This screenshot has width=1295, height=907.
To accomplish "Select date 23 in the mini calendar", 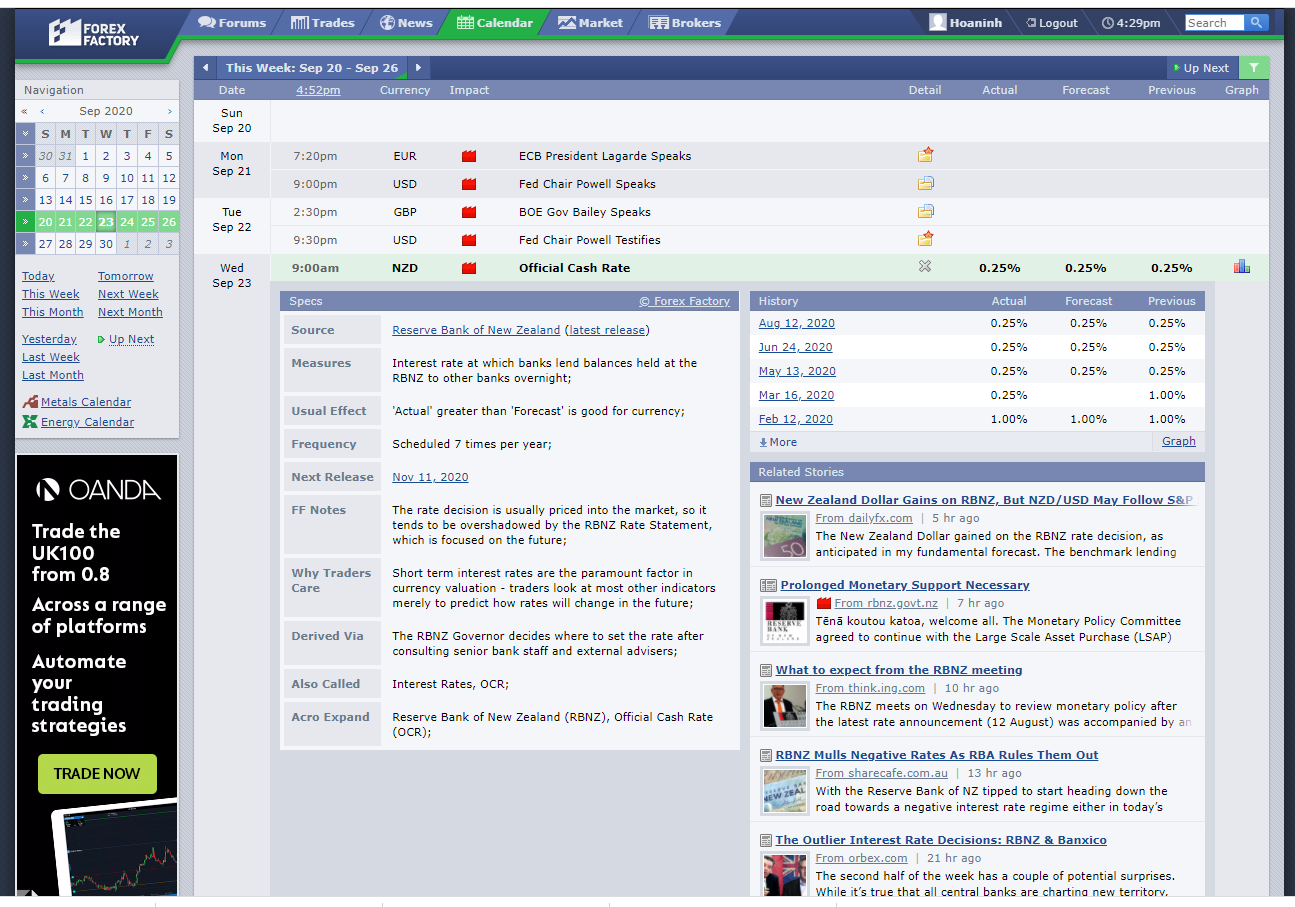I will click(x=106, y=222).
